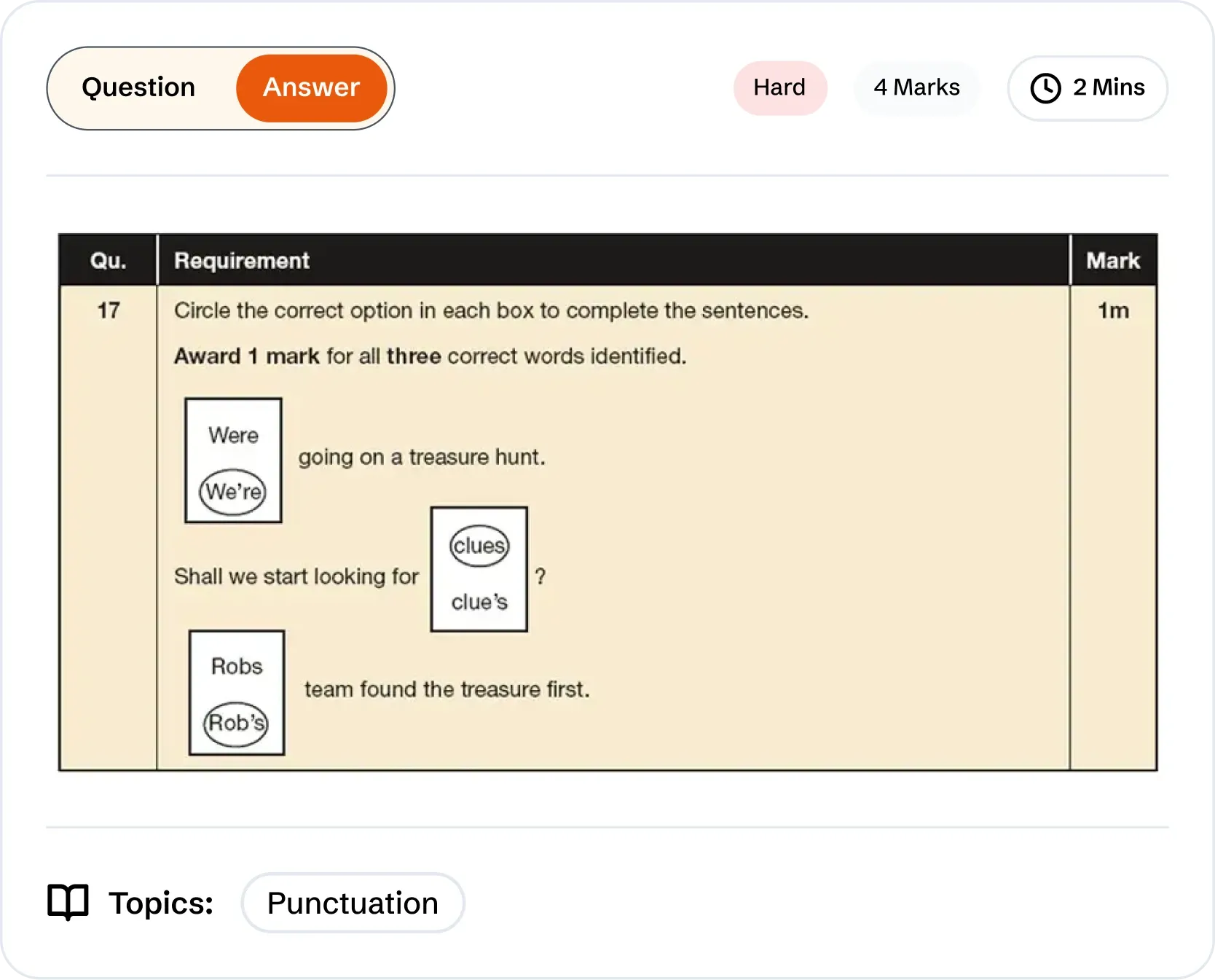This screenshot has width=1215, height=980.
Task: Toggle the 4 Marks badge
Action: (x=916, y=87)
